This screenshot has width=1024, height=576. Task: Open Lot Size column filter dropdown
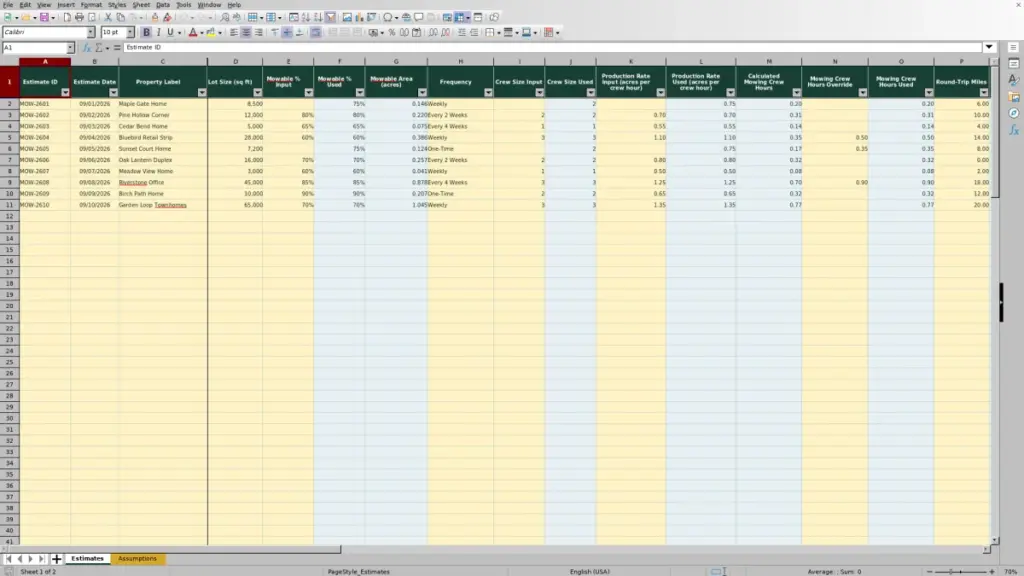(257, 93)
